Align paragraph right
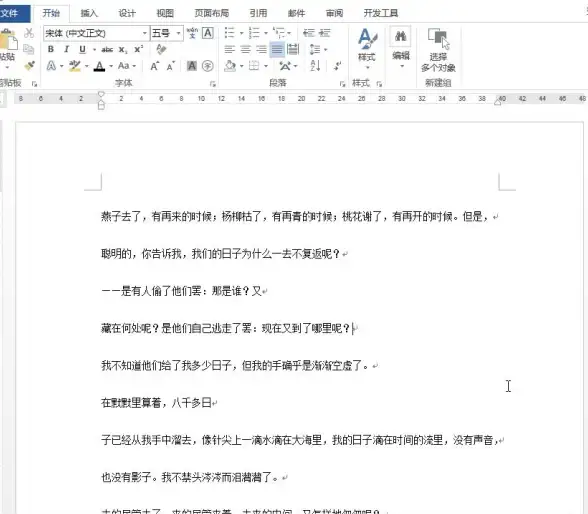This screenshot has height=514, width=588. coord(261,49)
